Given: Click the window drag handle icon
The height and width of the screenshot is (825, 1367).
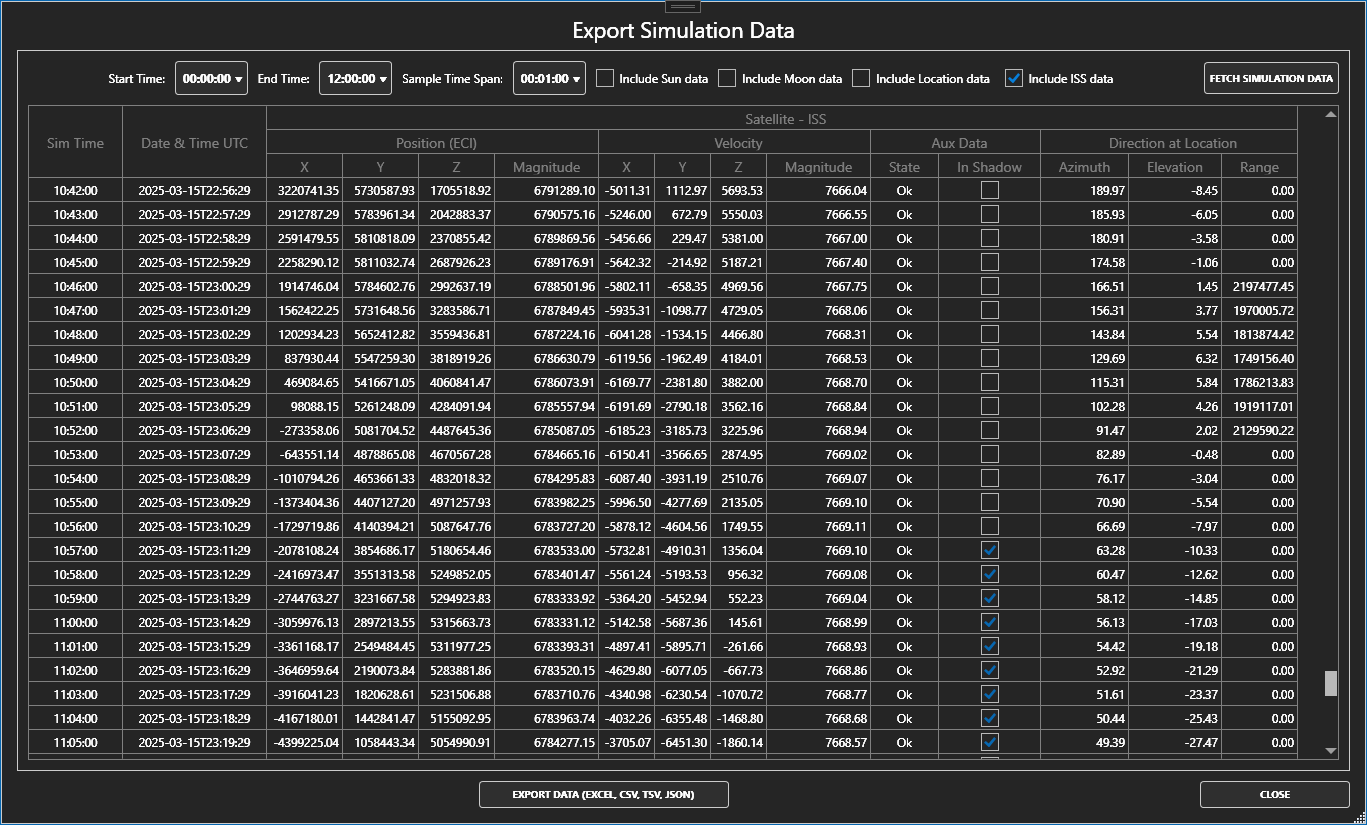Looking at the screenshot, I should (683, 6).
